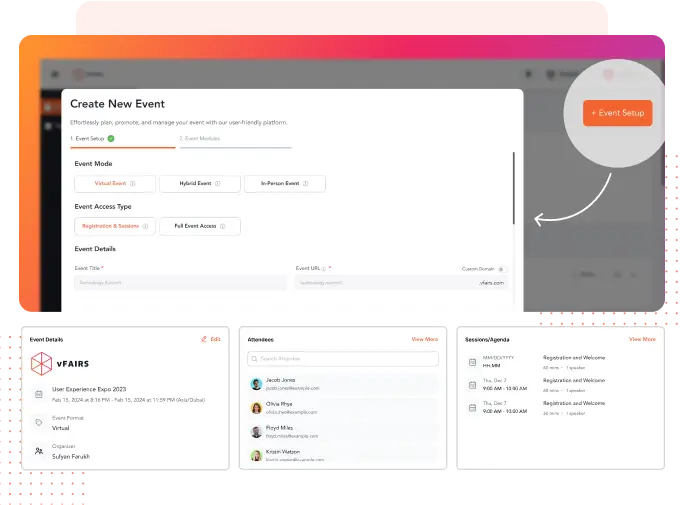Open Floyd Miles avatar

click(x=256, y=432)
